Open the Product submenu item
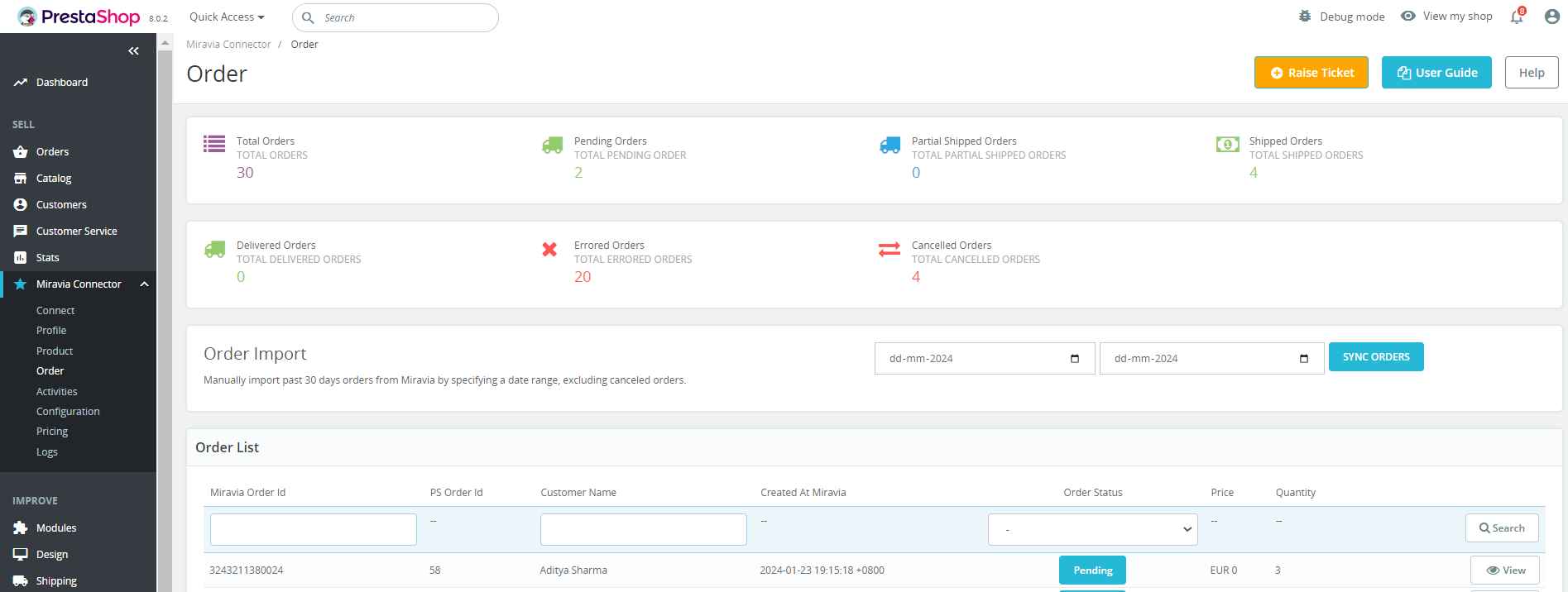 (x=55, y=351)
